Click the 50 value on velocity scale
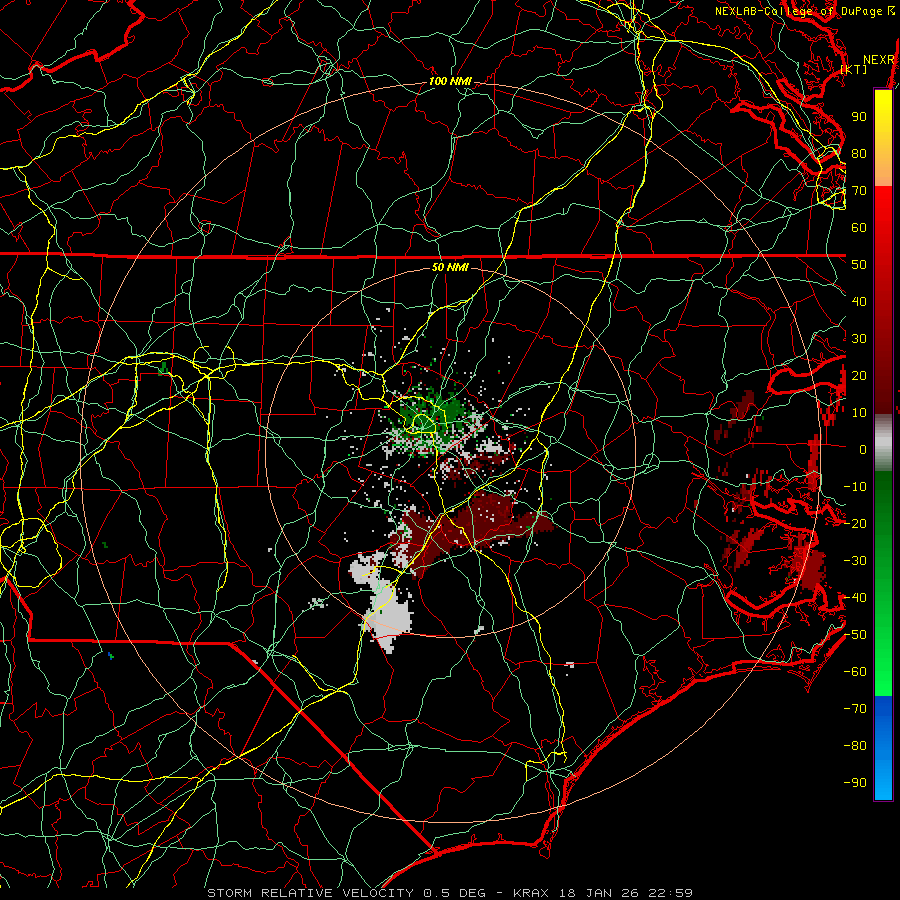Viewport: 900px width, 900px height. pyautogui.click(x=859, y=265)
